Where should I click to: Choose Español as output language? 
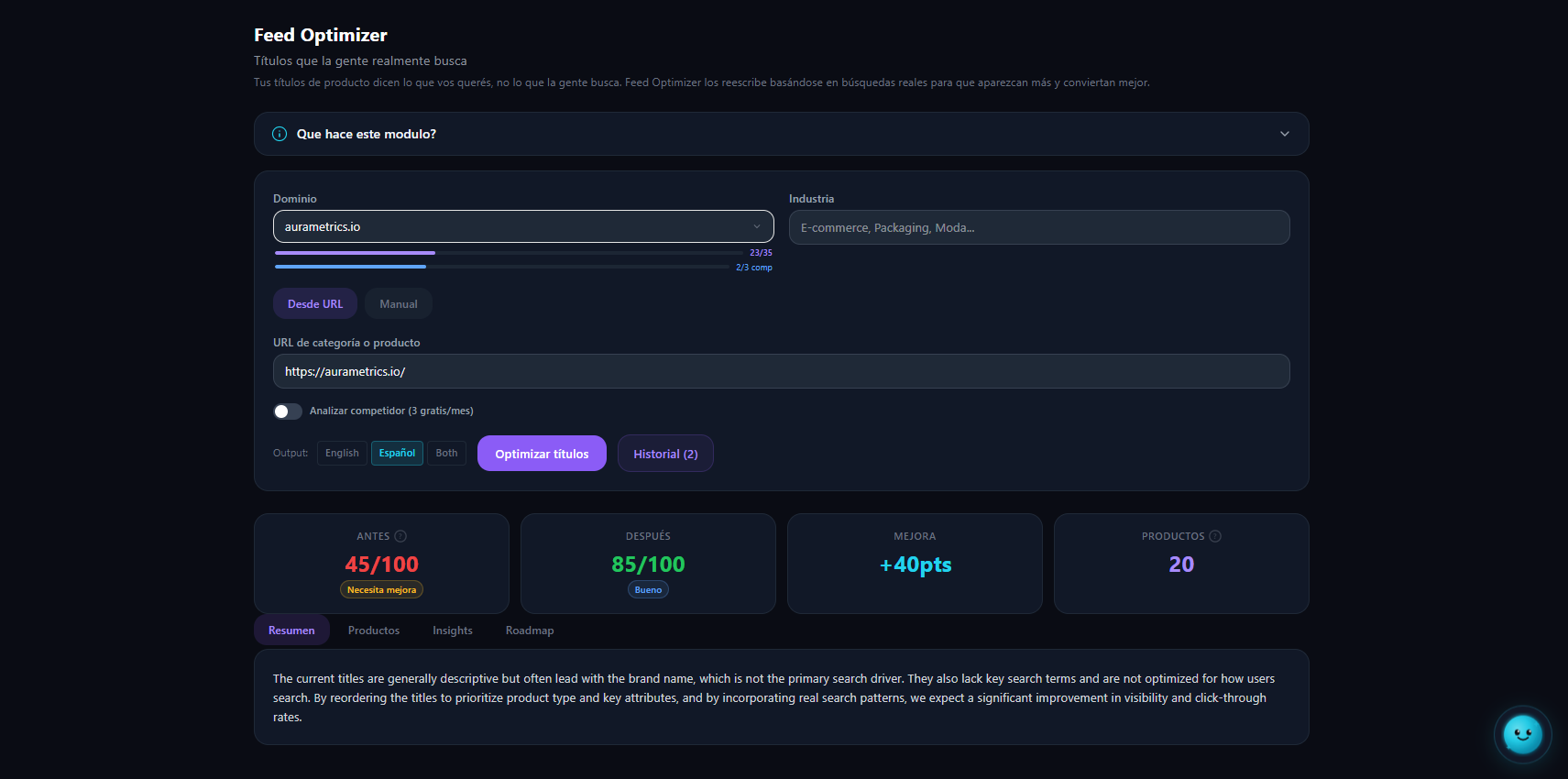[x=397, y=453]
